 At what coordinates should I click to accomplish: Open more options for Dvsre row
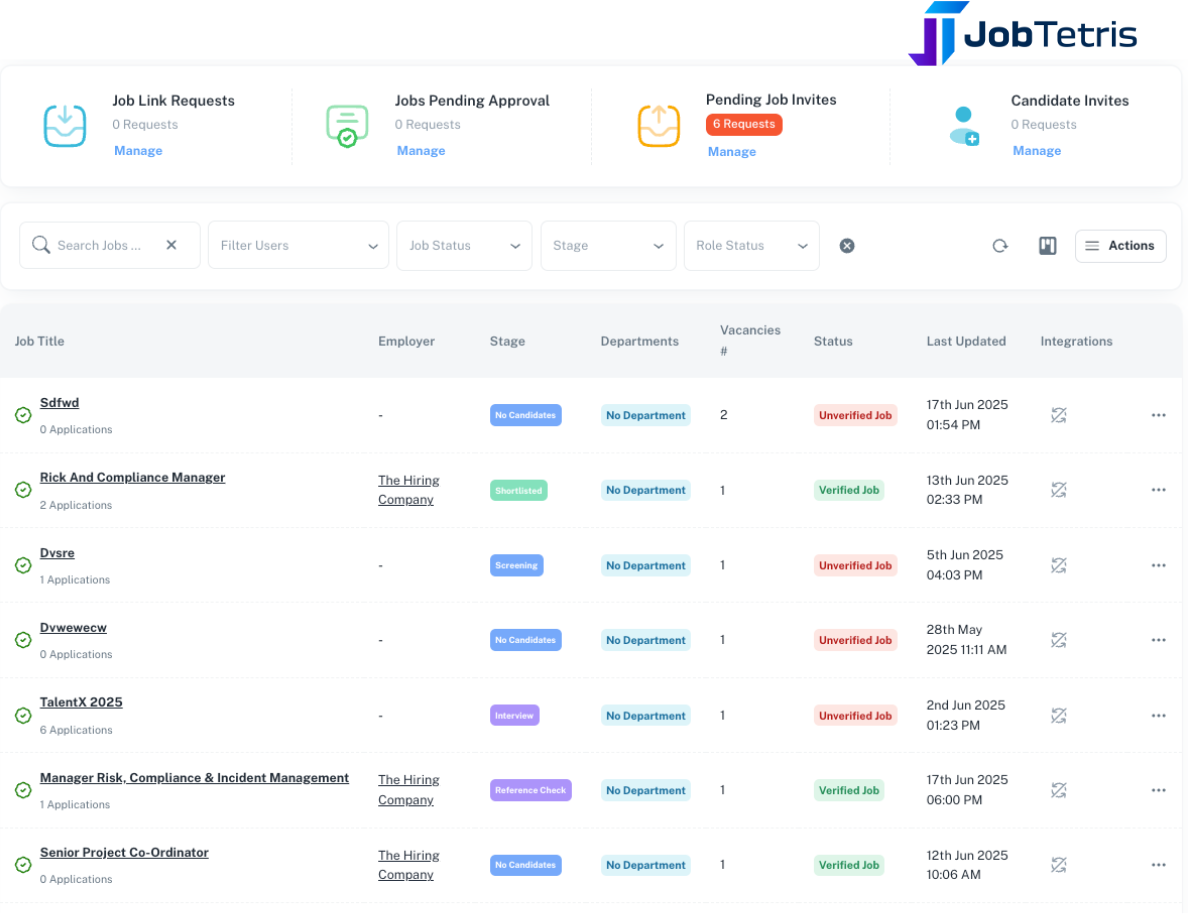pos(1158,565)
